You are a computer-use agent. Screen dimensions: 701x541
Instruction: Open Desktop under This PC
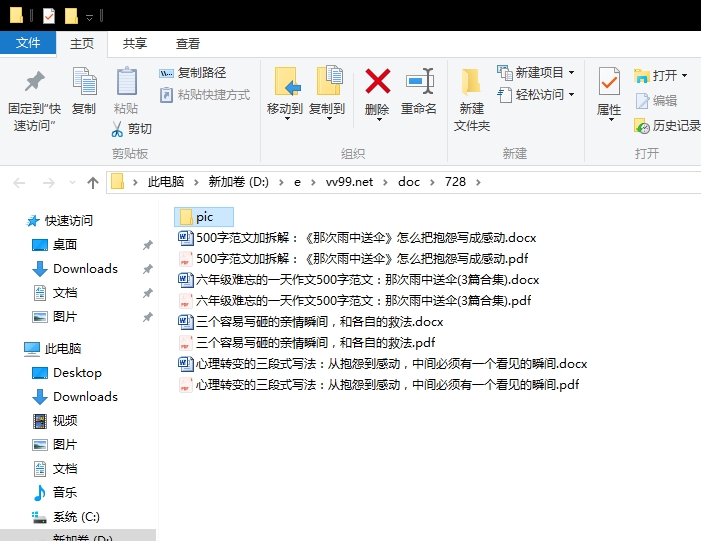(x=67, y=372)
